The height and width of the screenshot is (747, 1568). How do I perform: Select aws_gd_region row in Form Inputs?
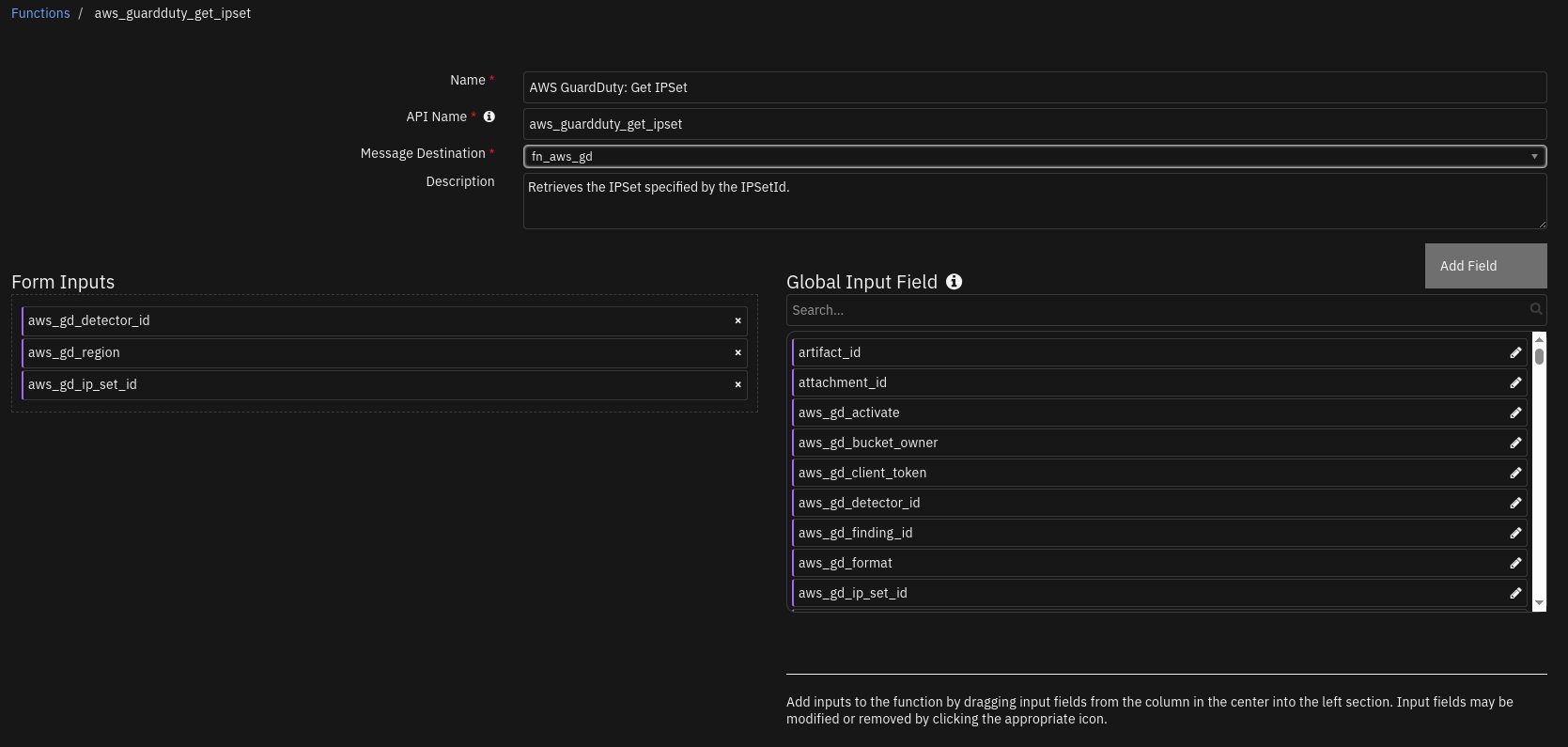click(384, 352)
